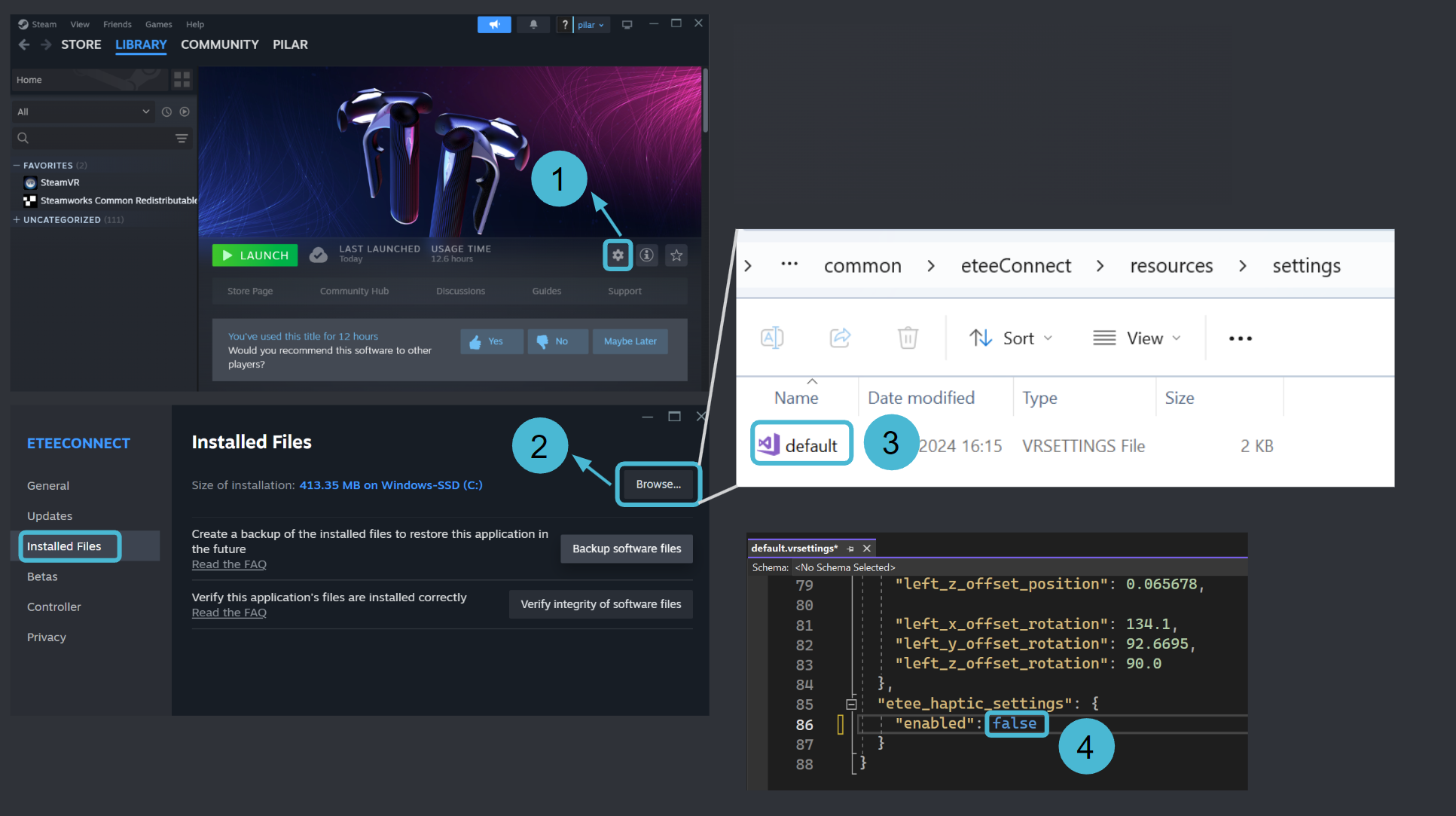Select the General settings tab
1456x816 pixels.
48,486
